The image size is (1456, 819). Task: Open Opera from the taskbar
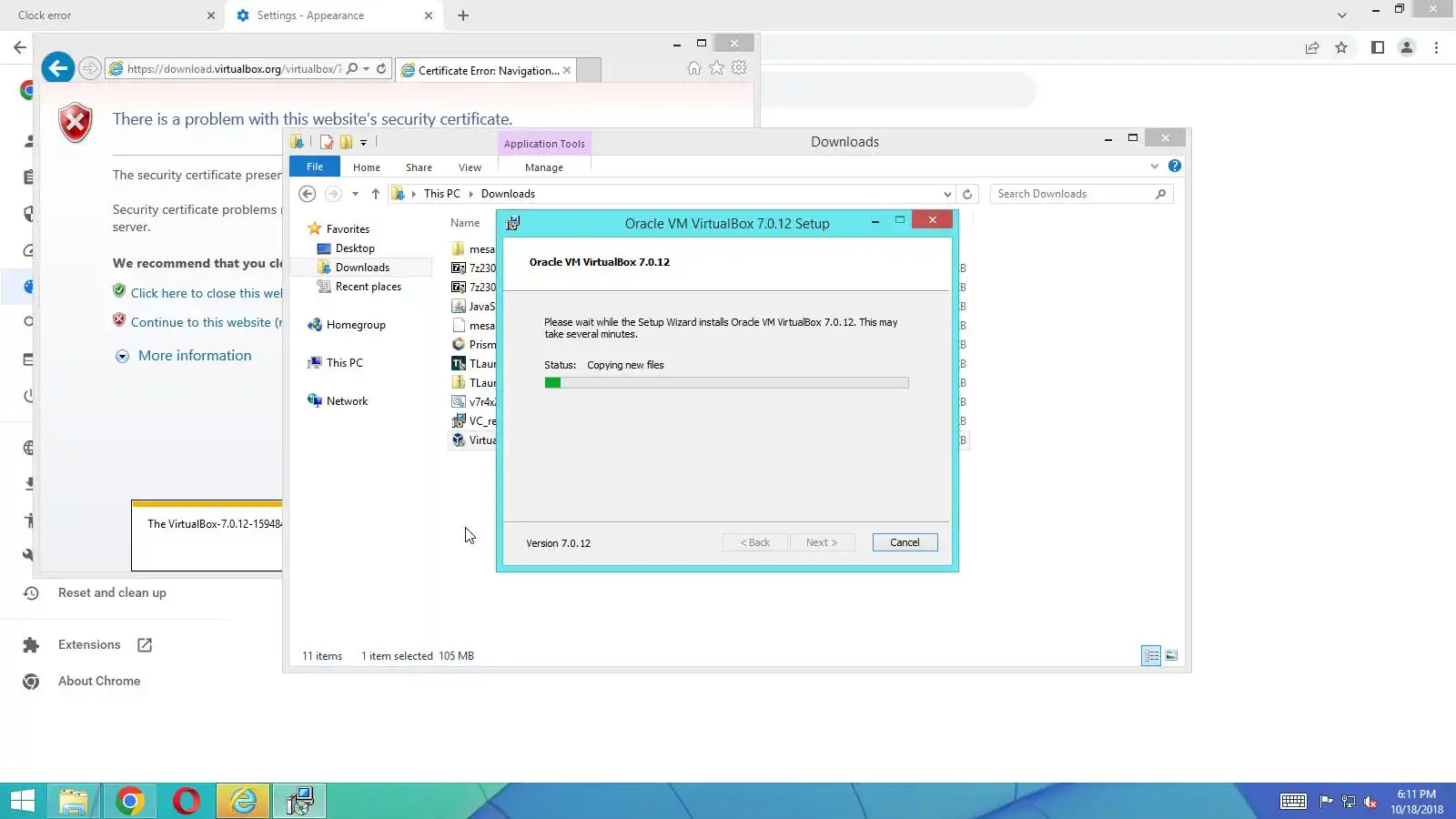pos(187,801)
